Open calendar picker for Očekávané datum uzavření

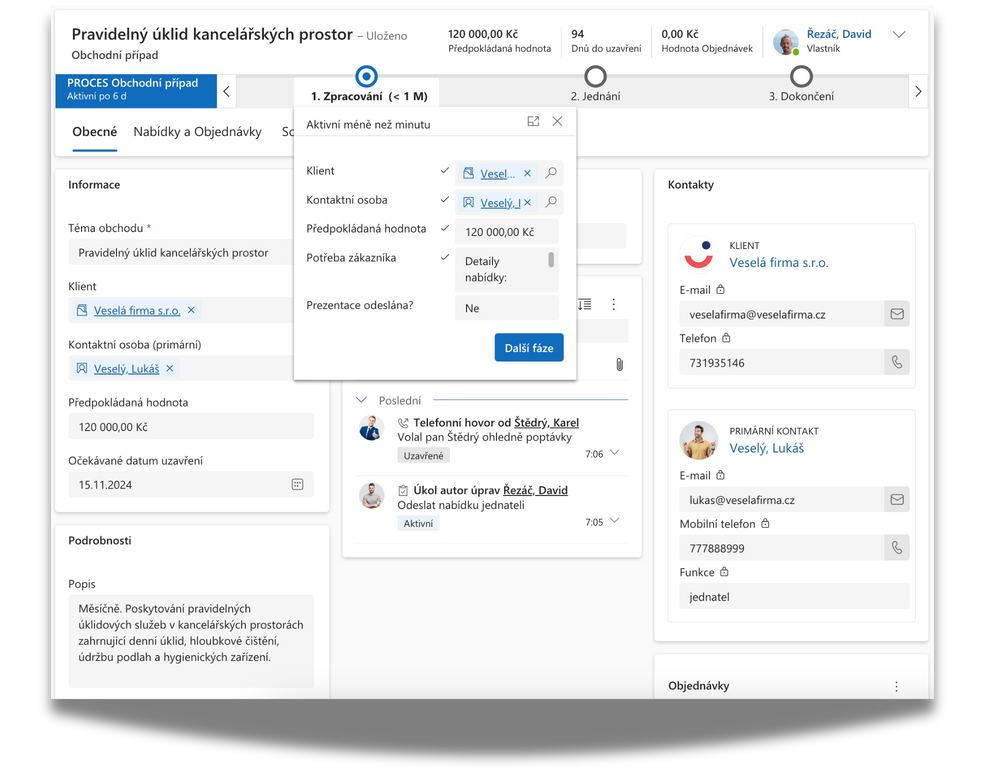297,484
